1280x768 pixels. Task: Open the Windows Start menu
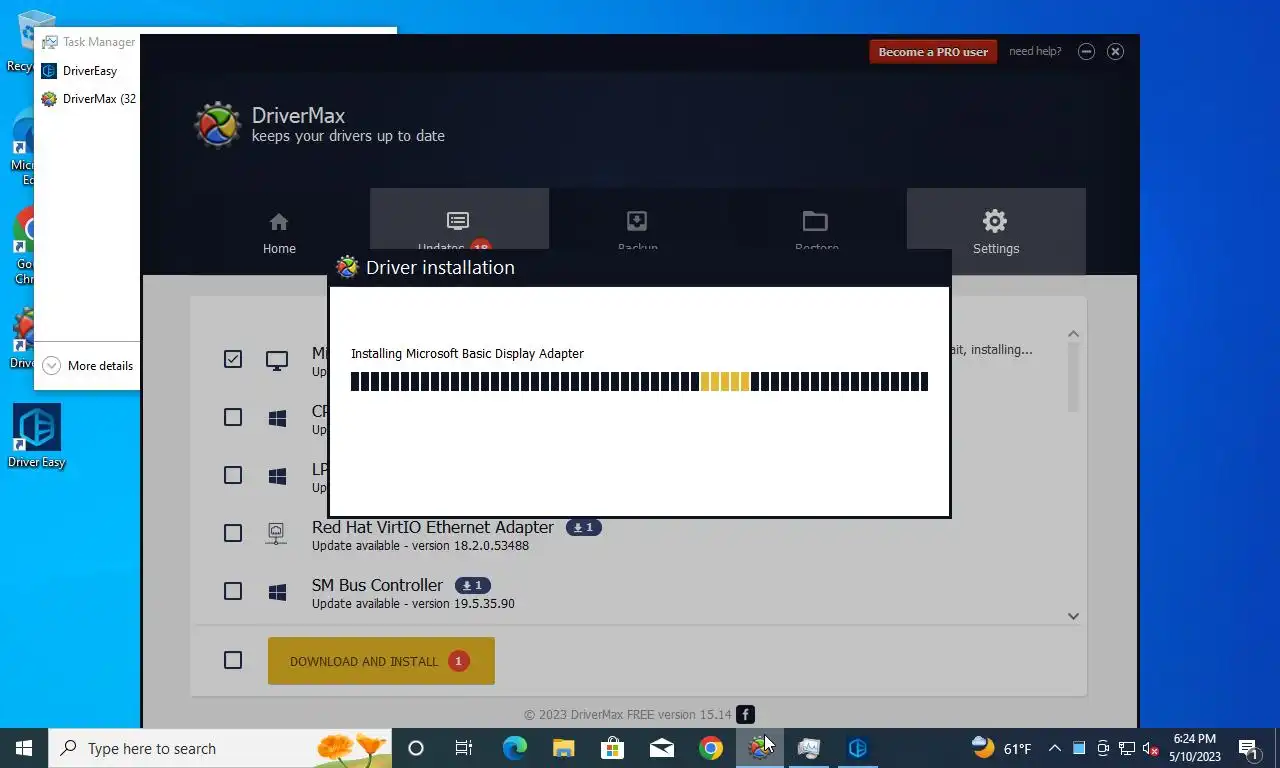24,748
